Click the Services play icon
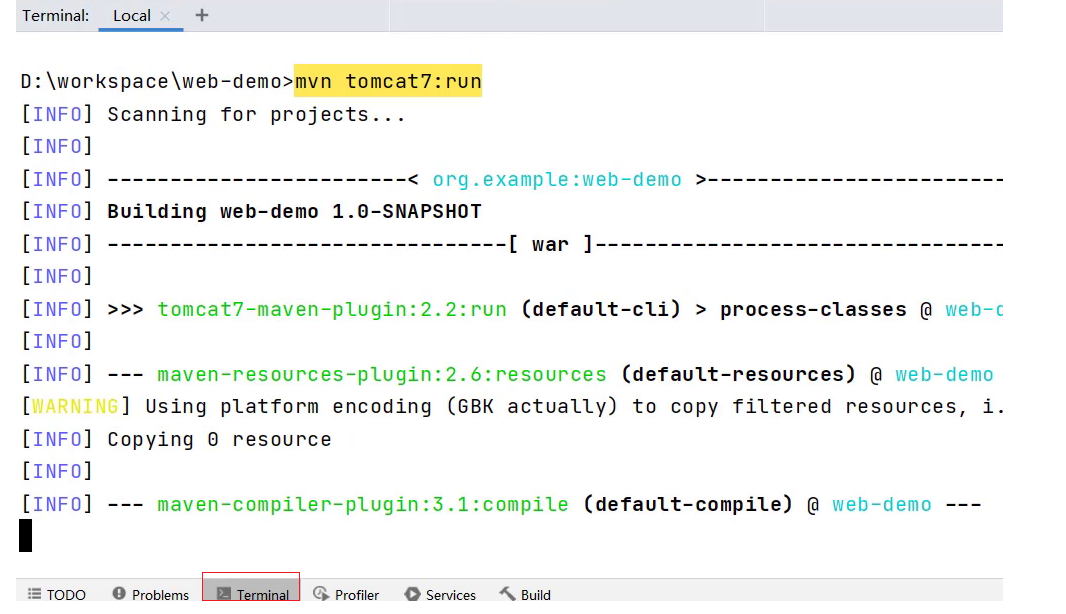The image size is (1066, 614). 412,594
